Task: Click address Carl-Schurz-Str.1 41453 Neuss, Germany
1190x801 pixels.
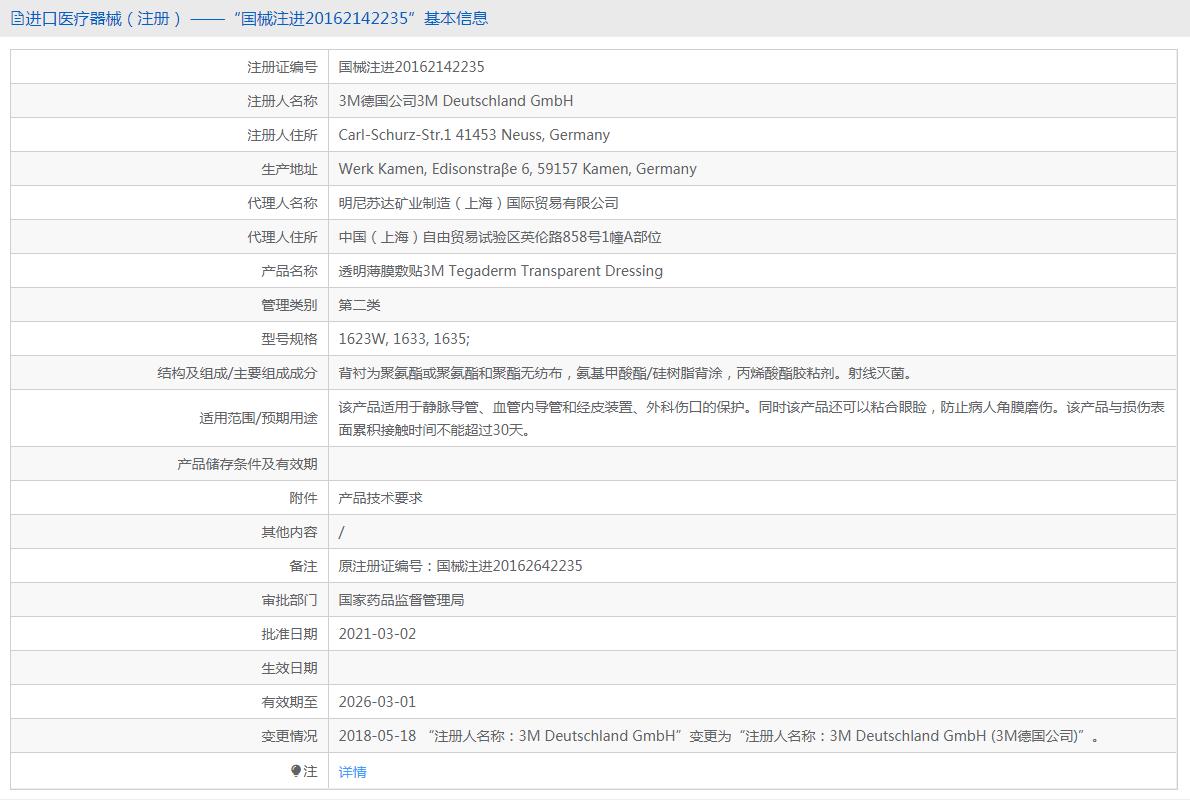Action: pyautogui.click(x=474, y=135)
